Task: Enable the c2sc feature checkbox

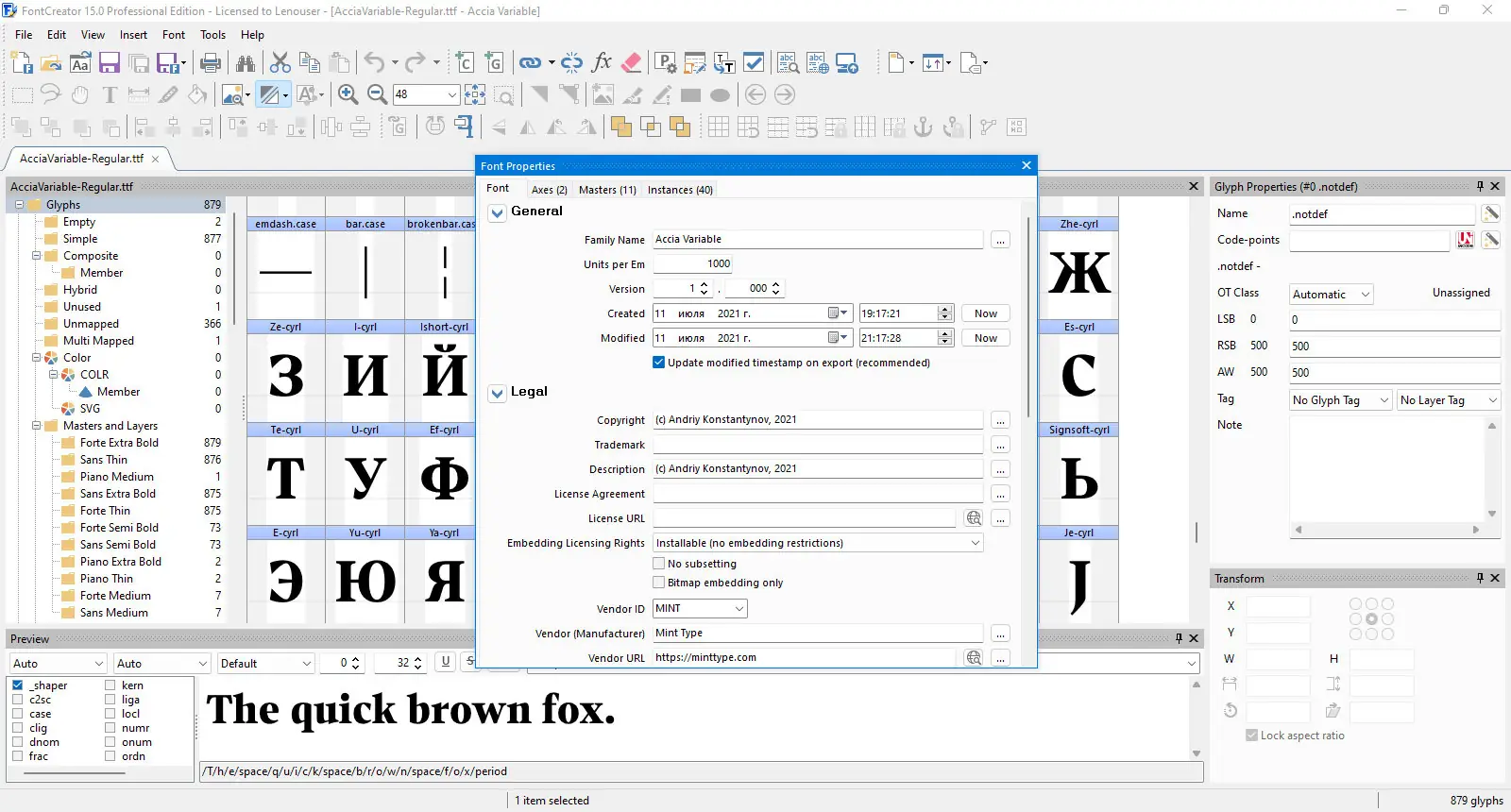Action: (x=18, y=700)
